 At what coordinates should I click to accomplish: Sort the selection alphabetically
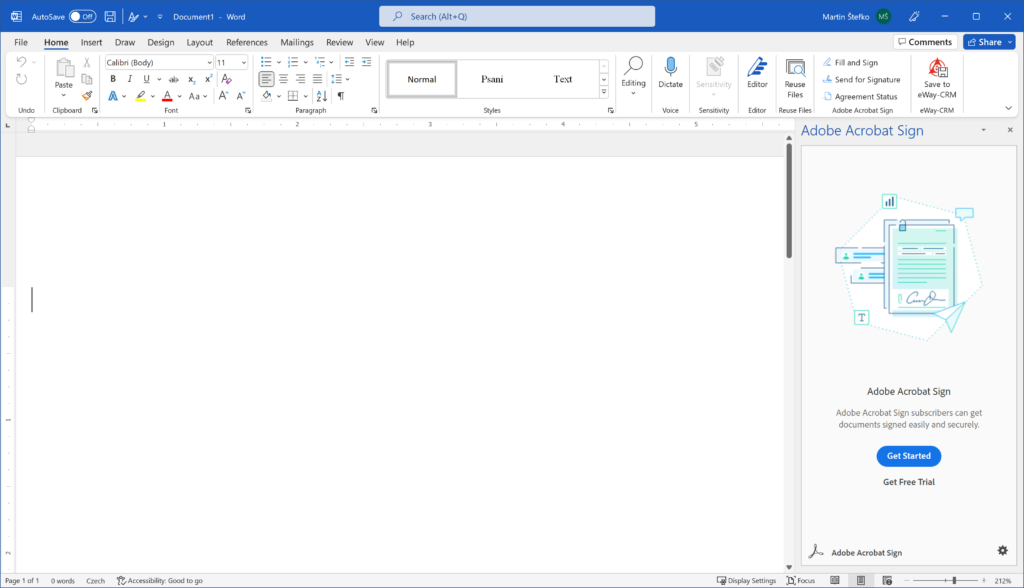pyautogui.click(x=322, y=96)
